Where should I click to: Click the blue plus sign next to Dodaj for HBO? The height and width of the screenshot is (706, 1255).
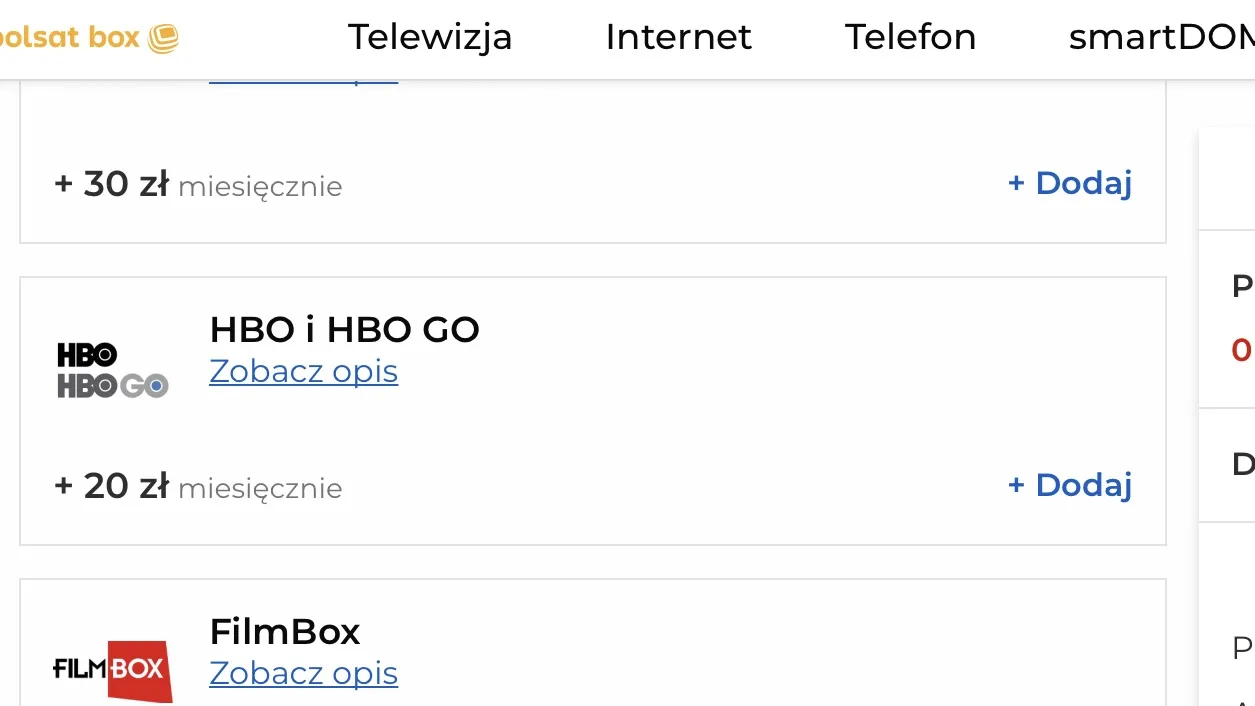(x=1016, y=485)
